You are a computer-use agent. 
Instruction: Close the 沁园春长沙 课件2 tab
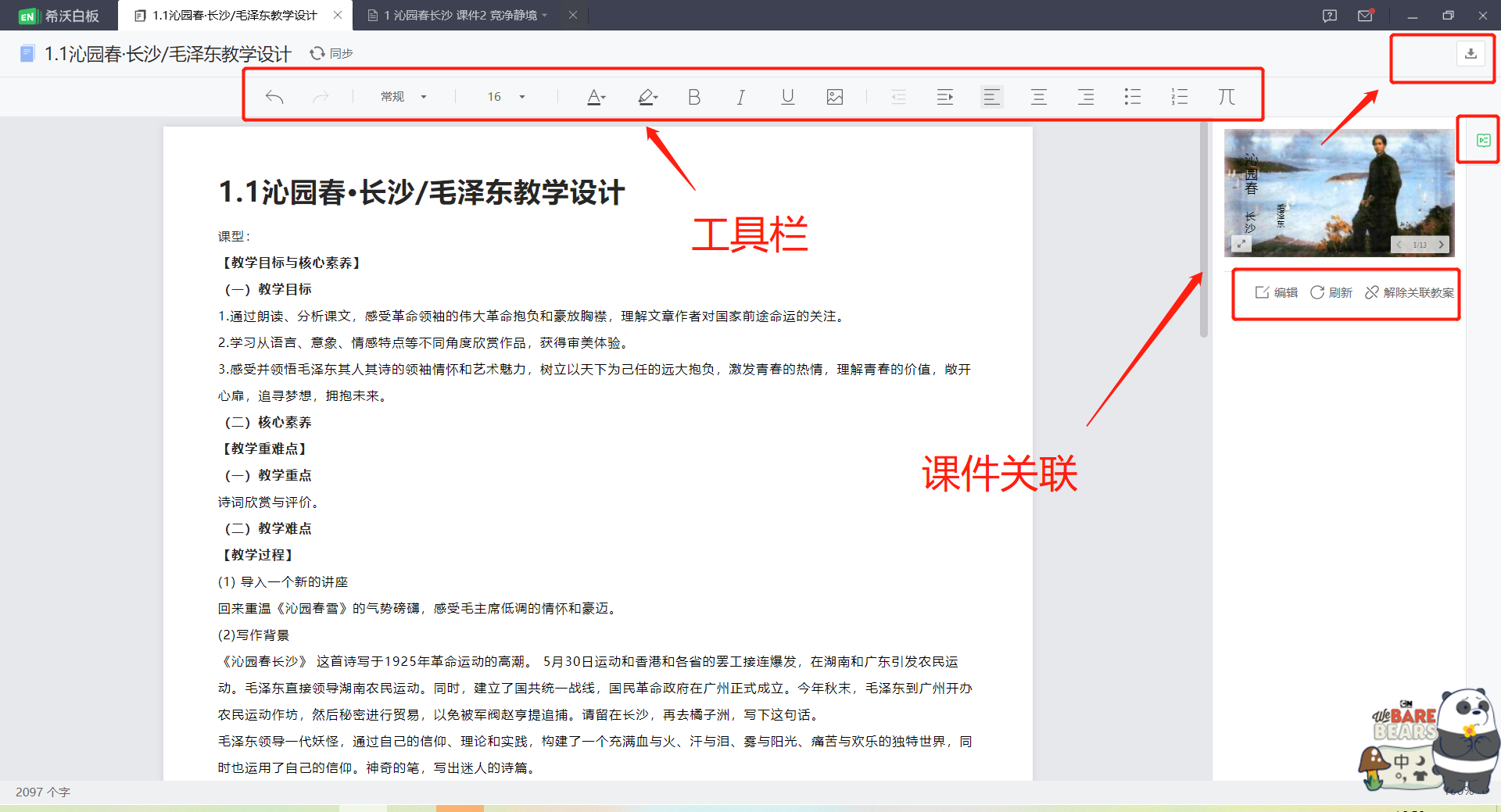[x=573, y=15]
